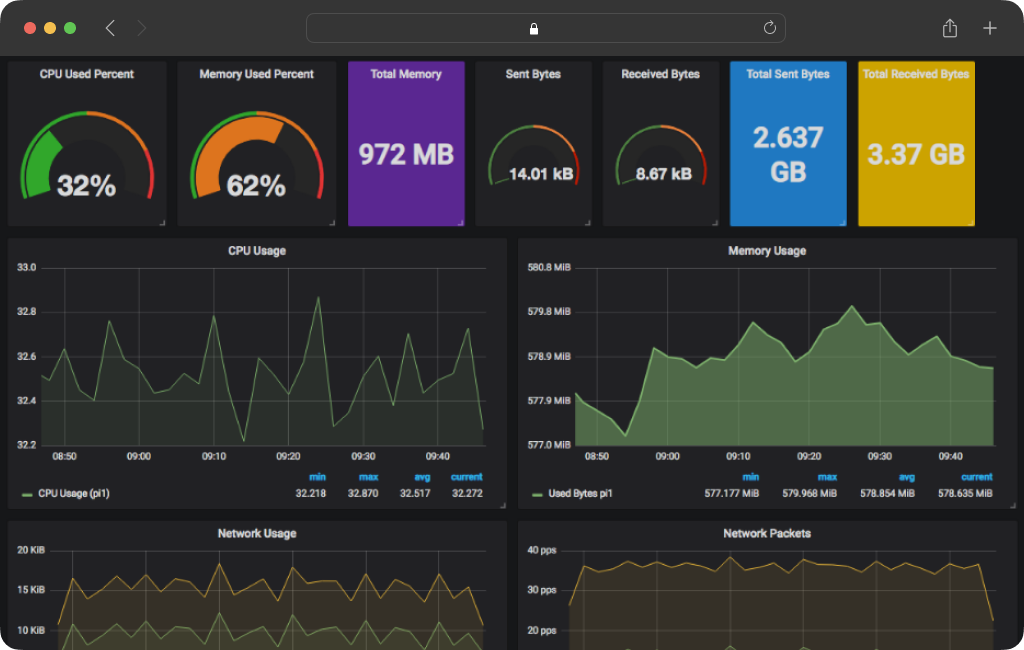Click the blue Total Sent Bytes stat panel
The image size is (1024, 650).
pos(788,144)
